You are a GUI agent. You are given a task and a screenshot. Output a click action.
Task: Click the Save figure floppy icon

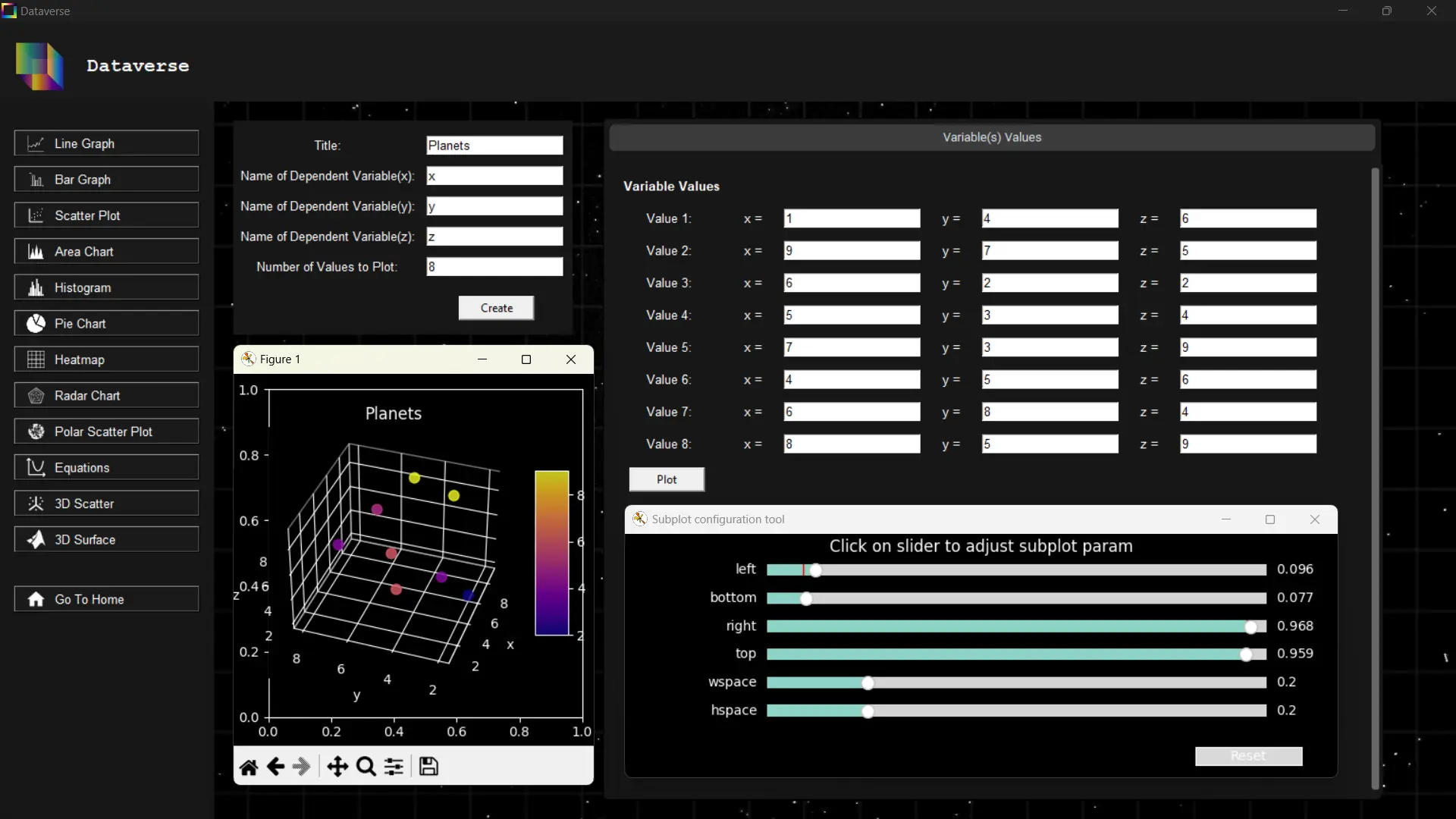point(428,767)
